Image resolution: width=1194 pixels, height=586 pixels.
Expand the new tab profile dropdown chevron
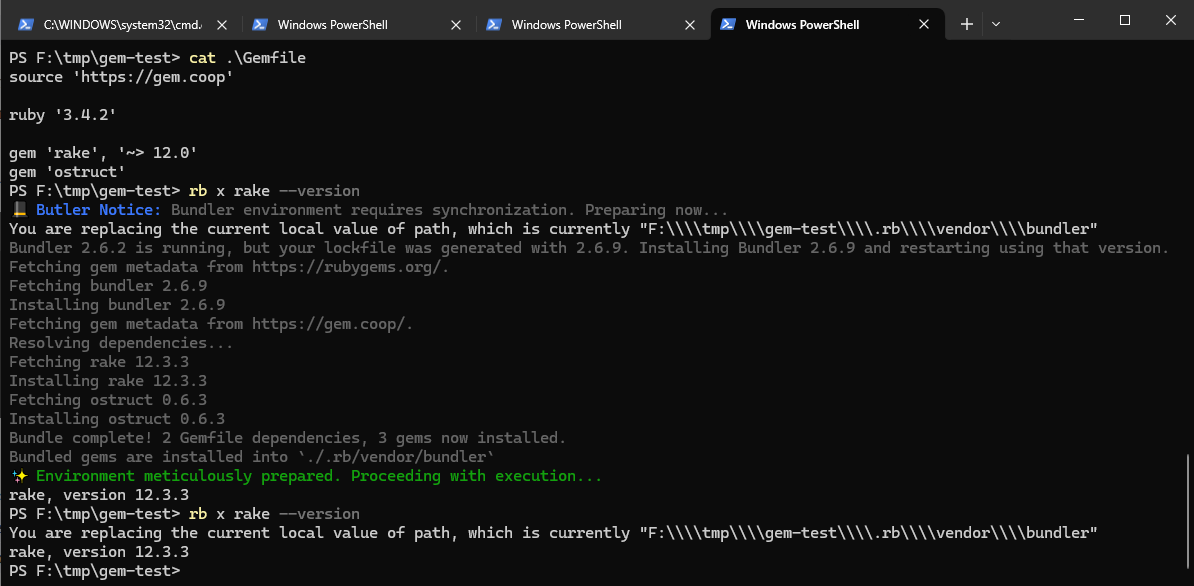point(996,24)
